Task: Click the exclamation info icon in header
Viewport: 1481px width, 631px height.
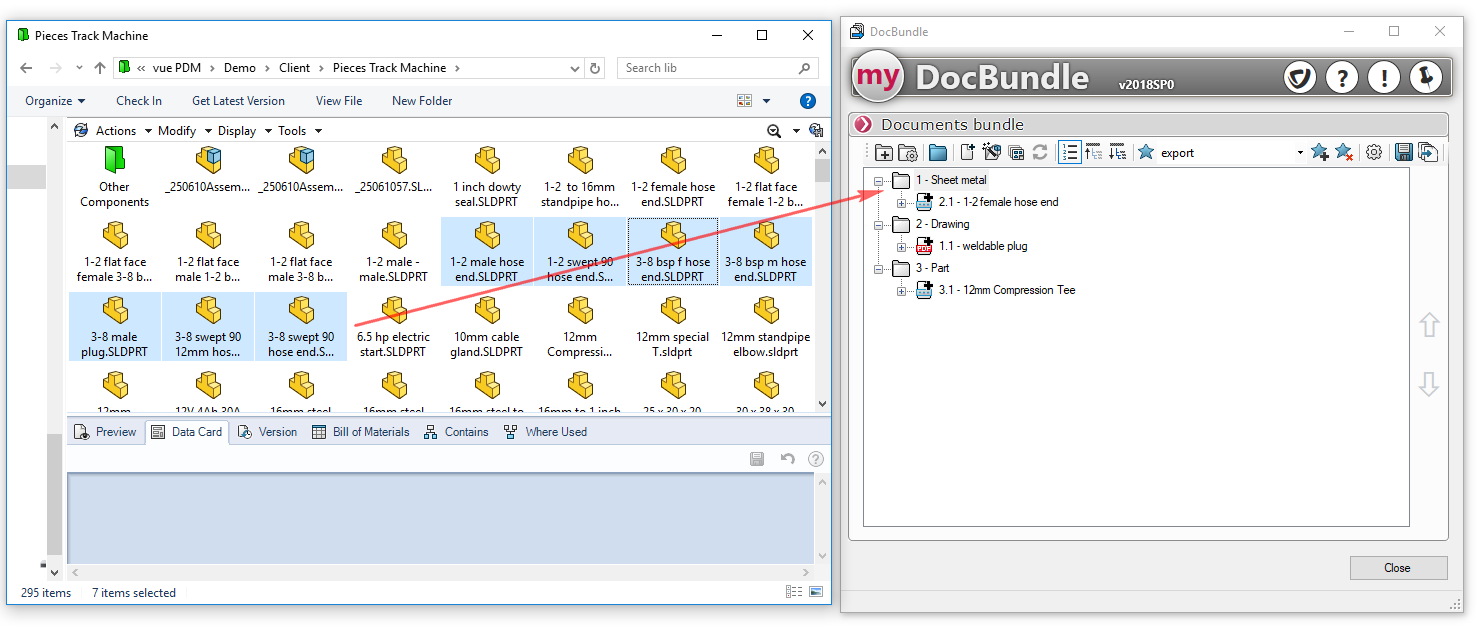Action: tap(1383, 77)
